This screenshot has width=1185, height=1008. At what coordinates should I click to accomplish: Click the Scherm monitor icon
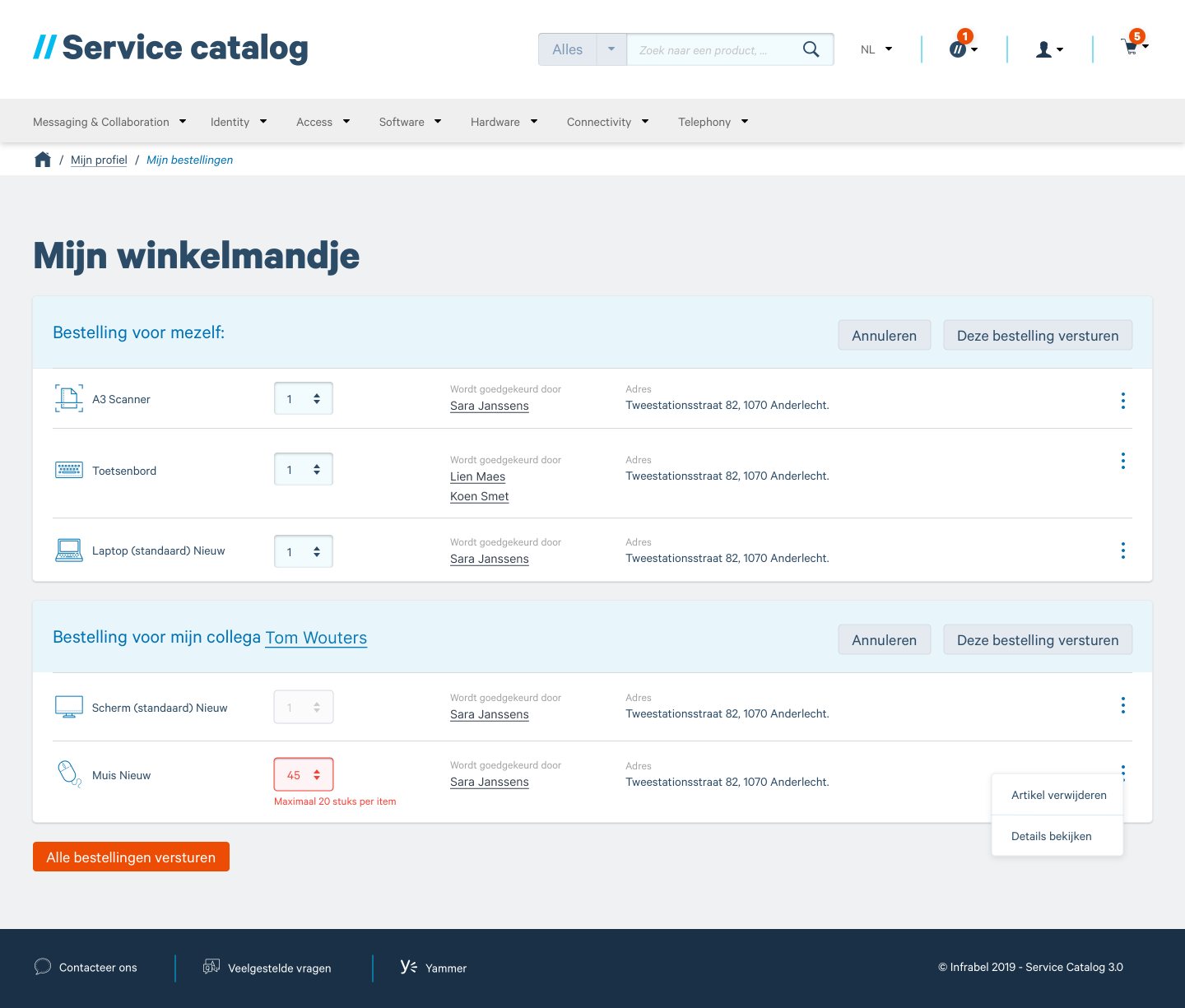pyautogui.click(x=69, y=707)
